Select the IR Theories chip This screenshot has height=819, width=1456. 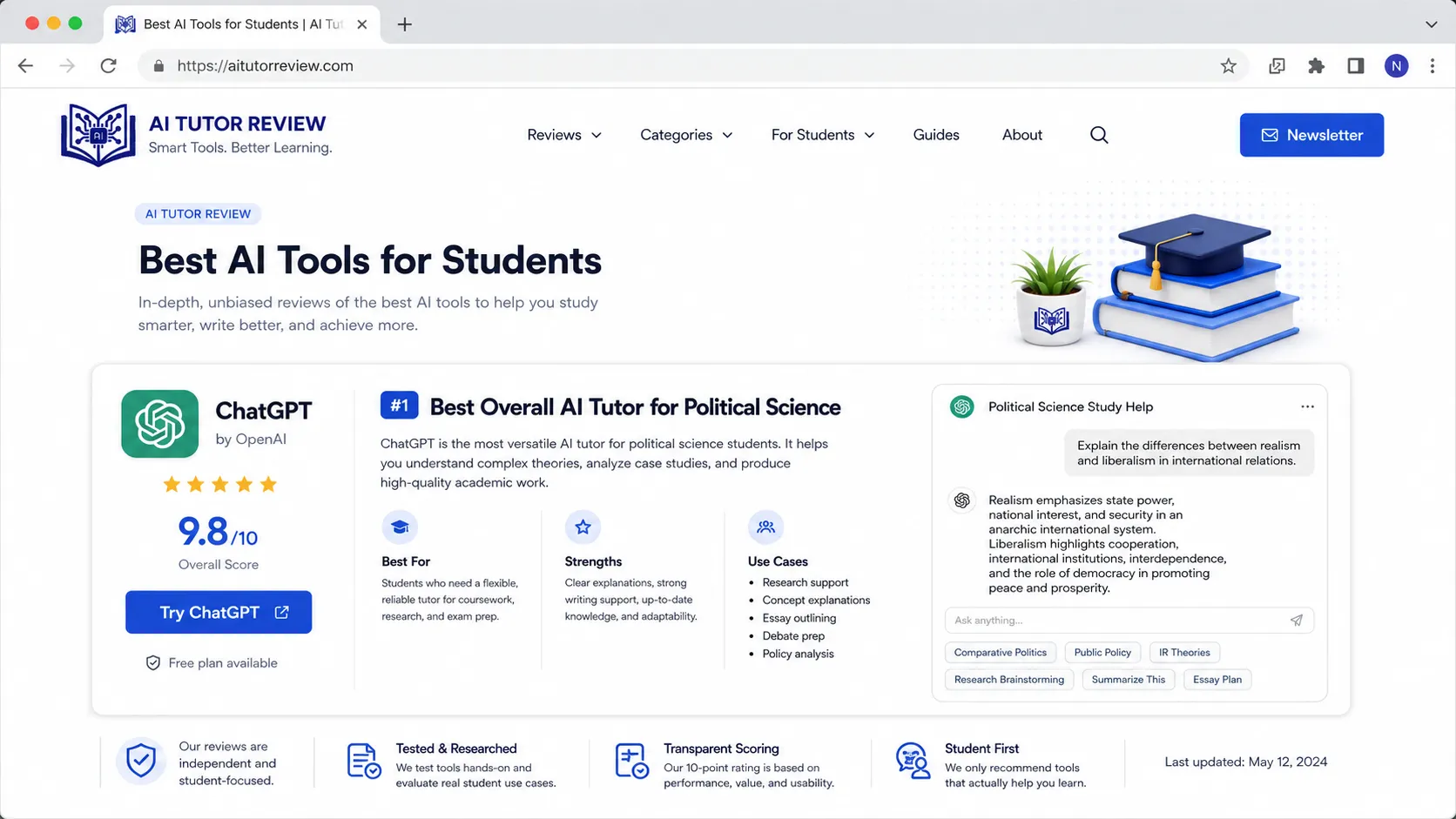tap(1184, 653)
